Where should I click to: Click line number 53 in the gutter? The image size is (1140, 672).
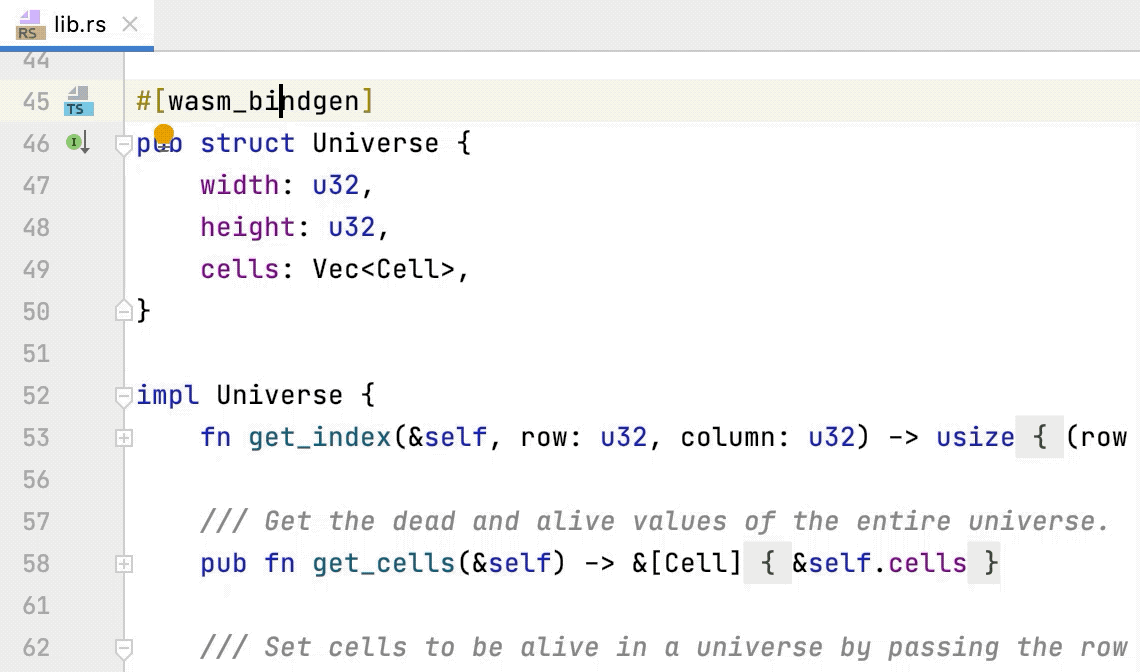point(36,438)
